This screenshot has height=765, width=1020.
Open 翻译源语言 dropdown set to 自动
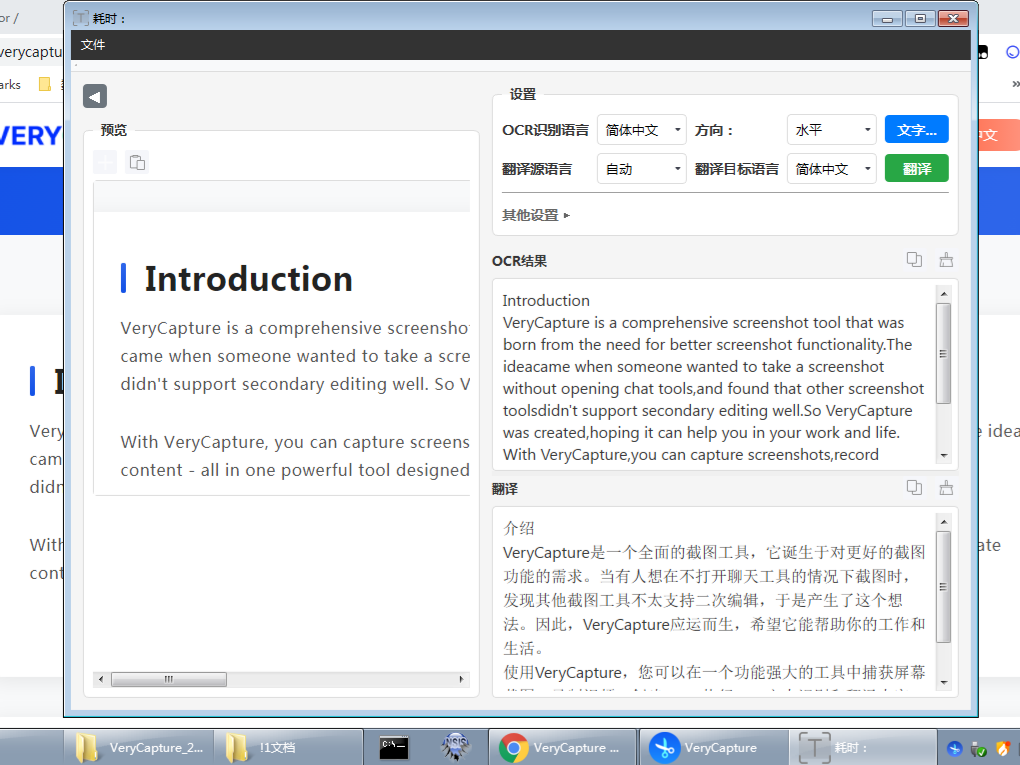point(641,169)
